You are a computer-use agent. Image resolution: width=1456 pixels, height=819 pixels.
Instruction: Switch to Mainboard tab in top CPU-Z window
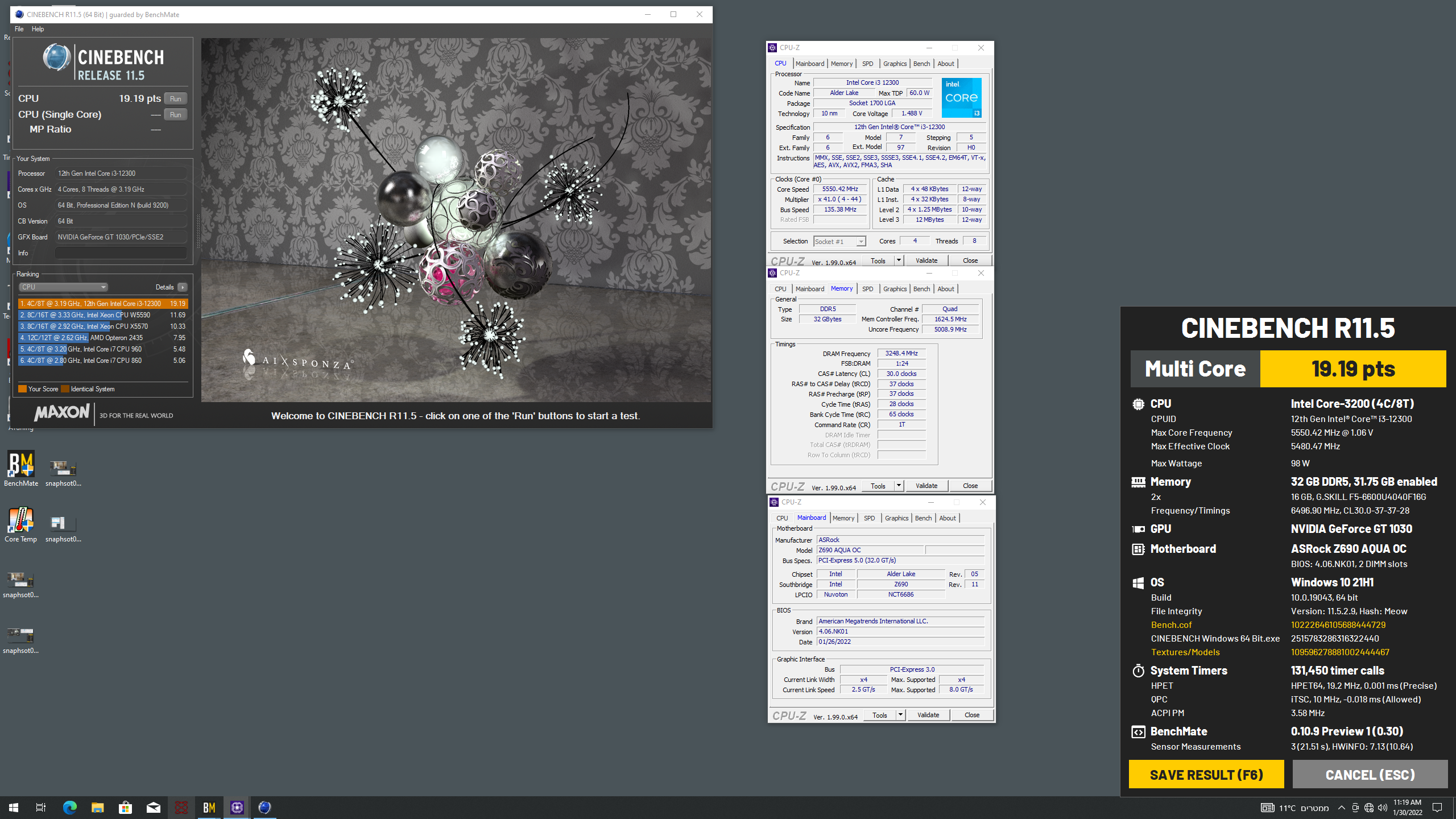tap(809, 64)
